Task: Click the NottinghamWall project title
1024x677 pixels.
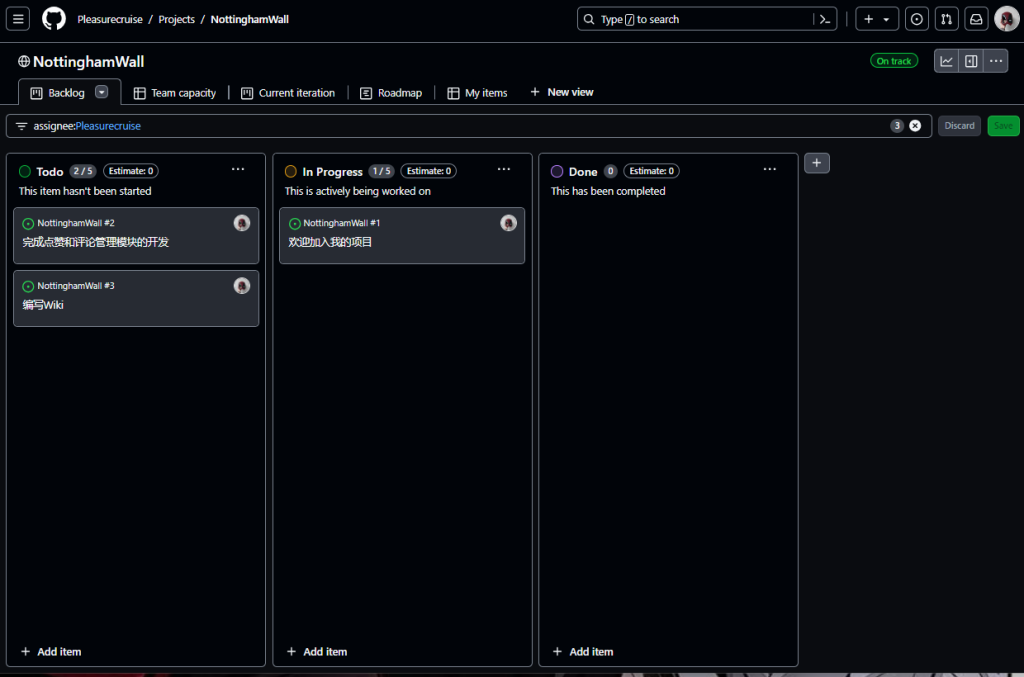Action: (x=88, y=62)
